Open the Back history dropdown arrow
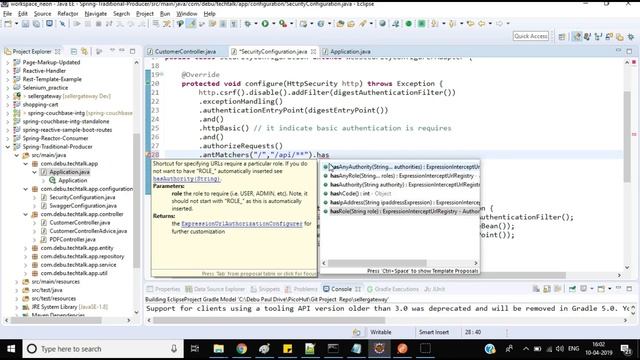Image resolution: width=640 pixels, height=360 pixels. 490,24
